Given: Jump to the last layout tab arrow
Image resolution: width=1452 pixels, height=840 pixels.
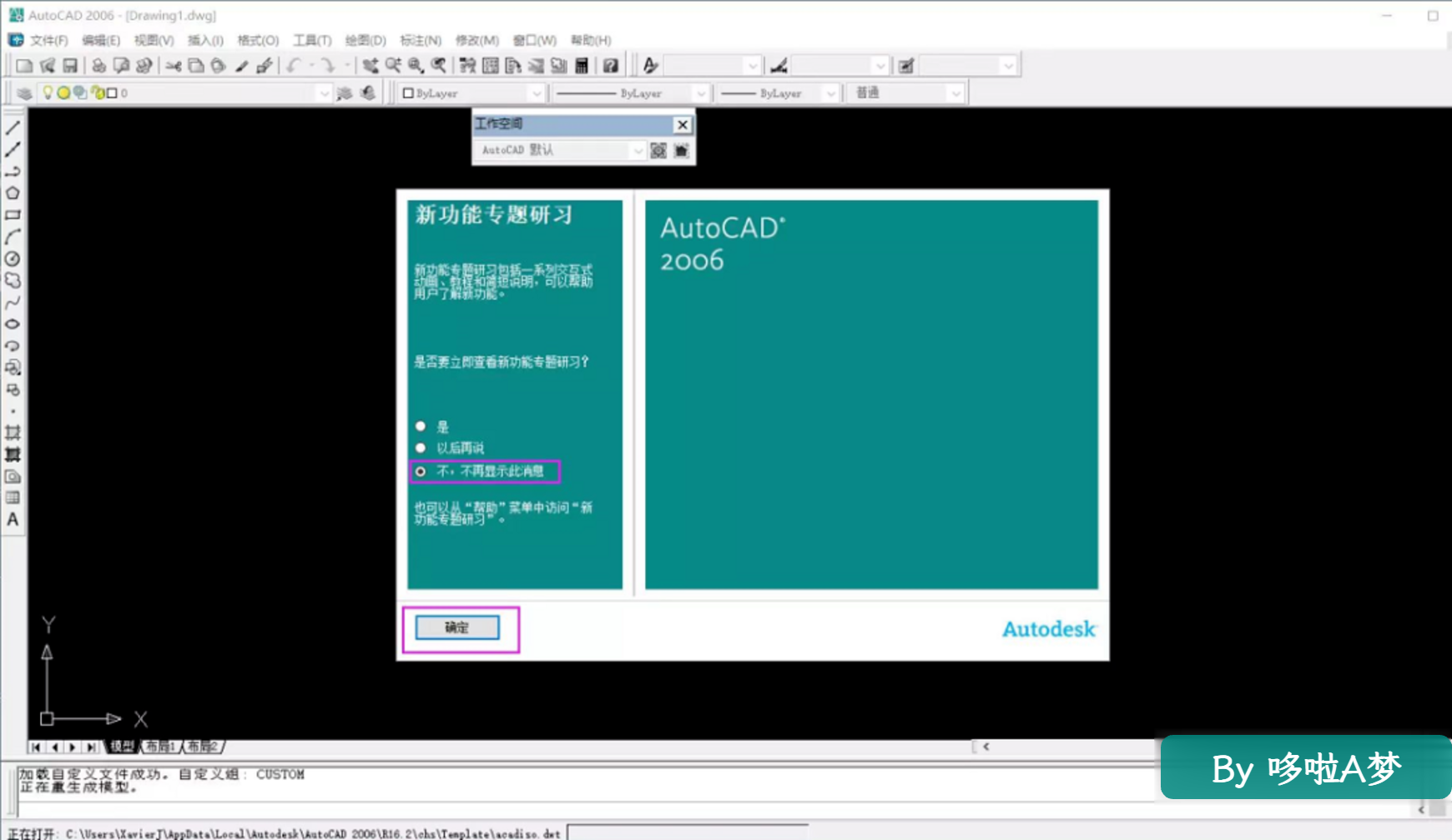Looking at the screenshot, I should 91,747.
